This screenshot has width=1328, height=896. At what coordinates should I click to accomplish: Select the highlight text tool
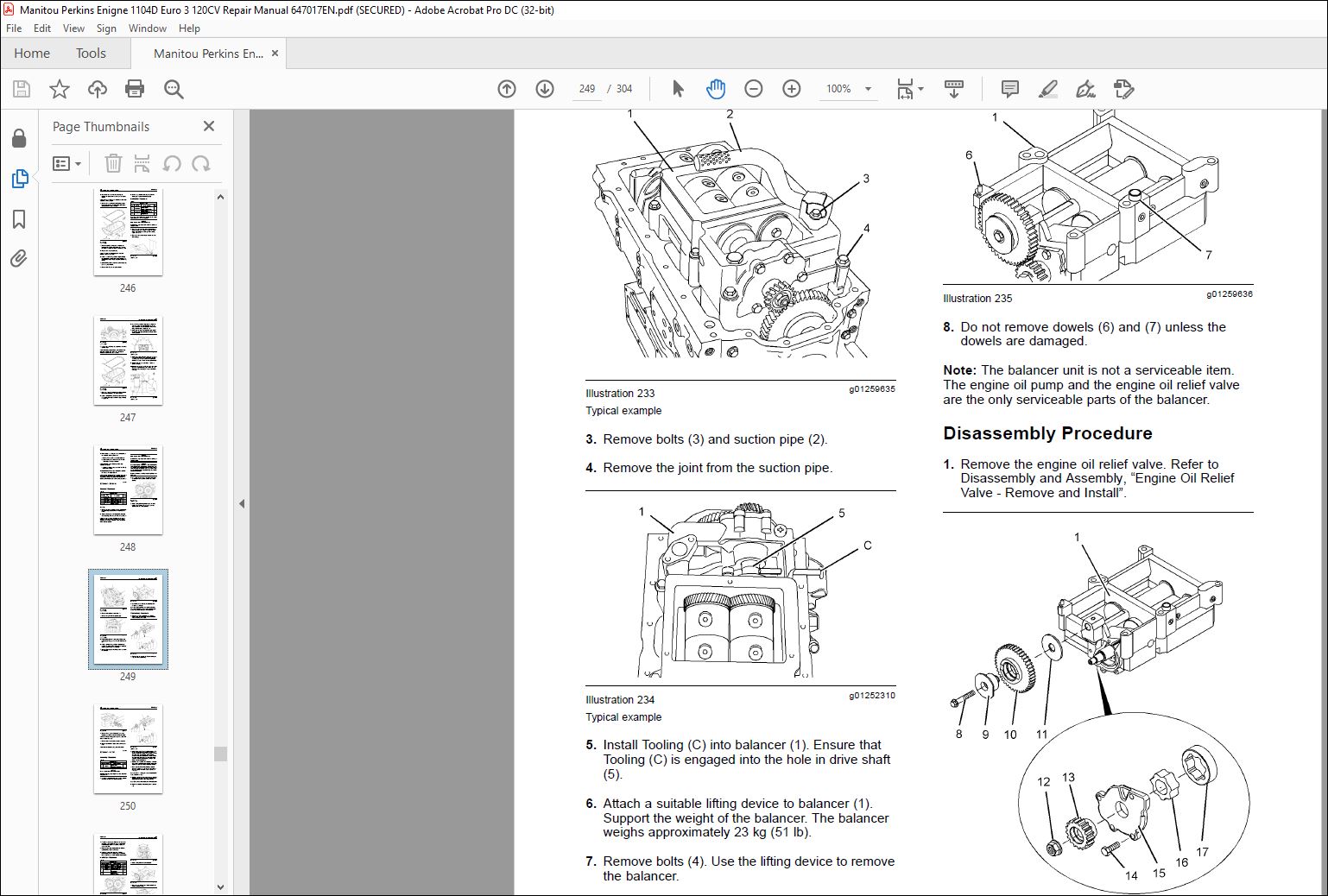[1048, 89]
